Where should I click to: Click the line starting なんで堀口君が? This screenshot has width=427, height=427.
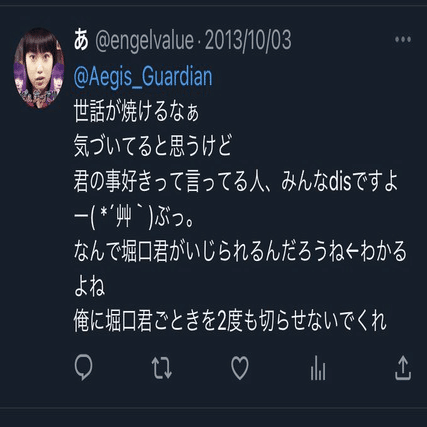coord(240,252)
